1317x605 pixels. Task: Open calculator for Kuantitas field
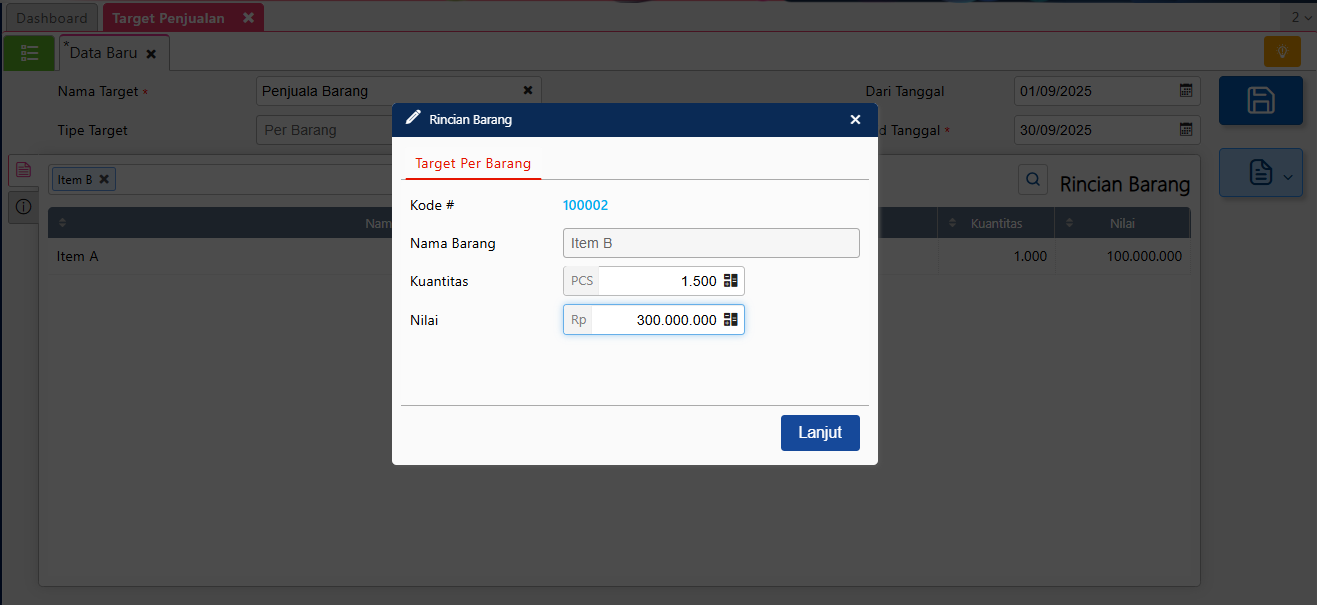coord(730,281)
